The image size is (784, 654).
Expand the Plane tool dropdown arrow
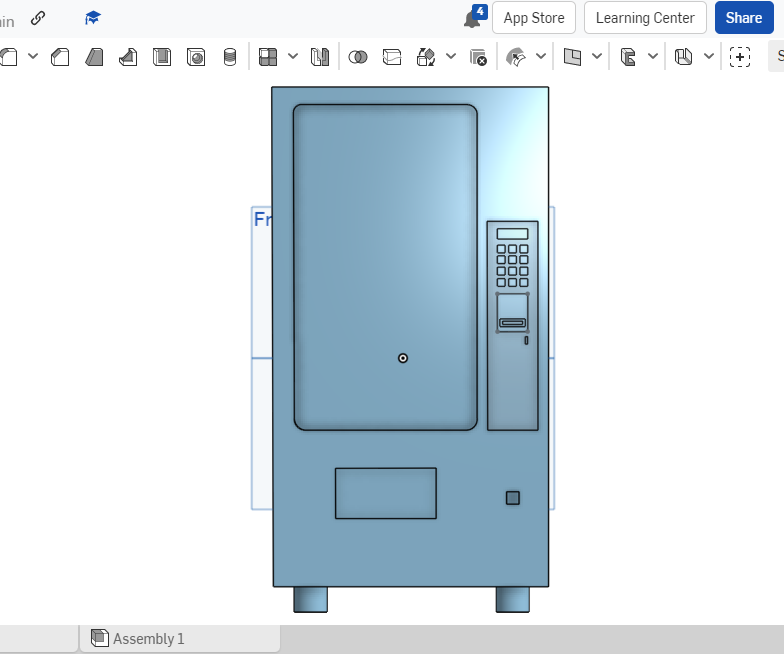click(597, 57)
